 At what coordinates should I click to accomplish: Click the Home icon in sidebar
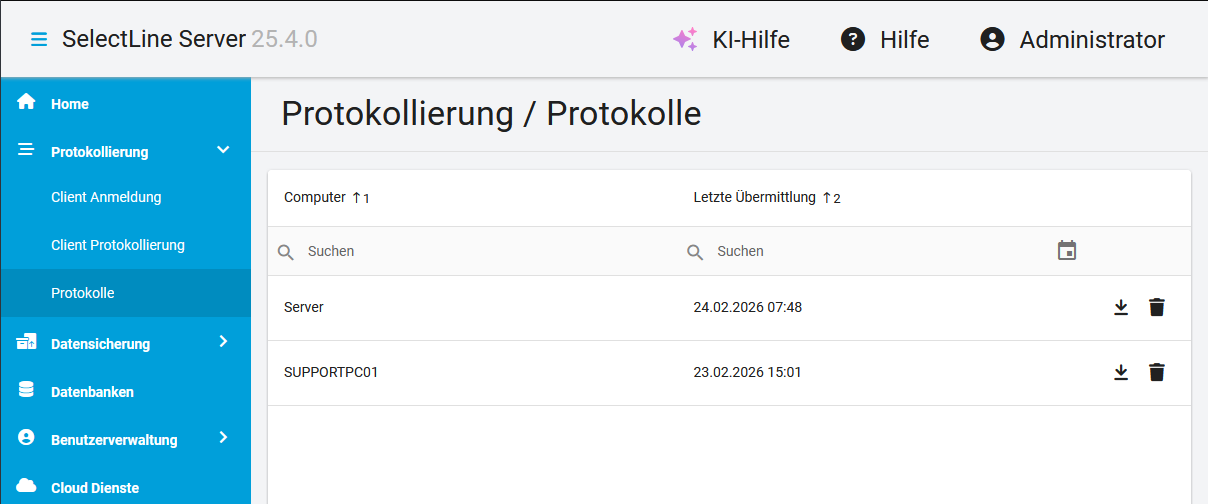[x=27, y=103]
